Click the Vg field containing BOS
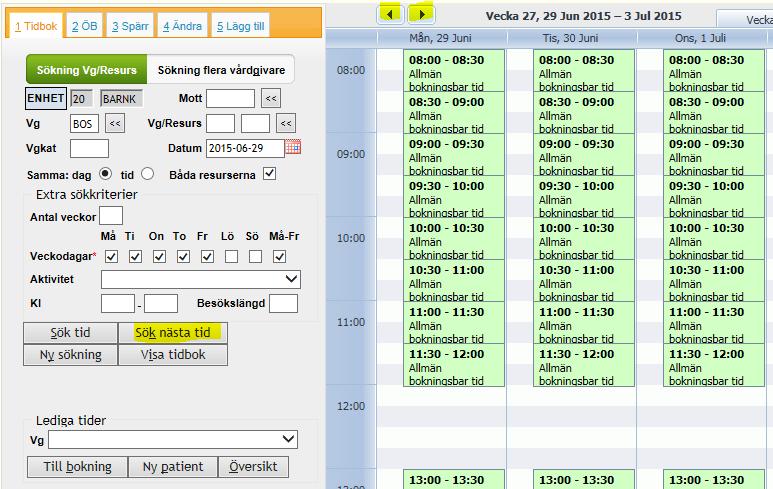Image resolution: width=773 pixels, height=489 pixels. point(84,123)
